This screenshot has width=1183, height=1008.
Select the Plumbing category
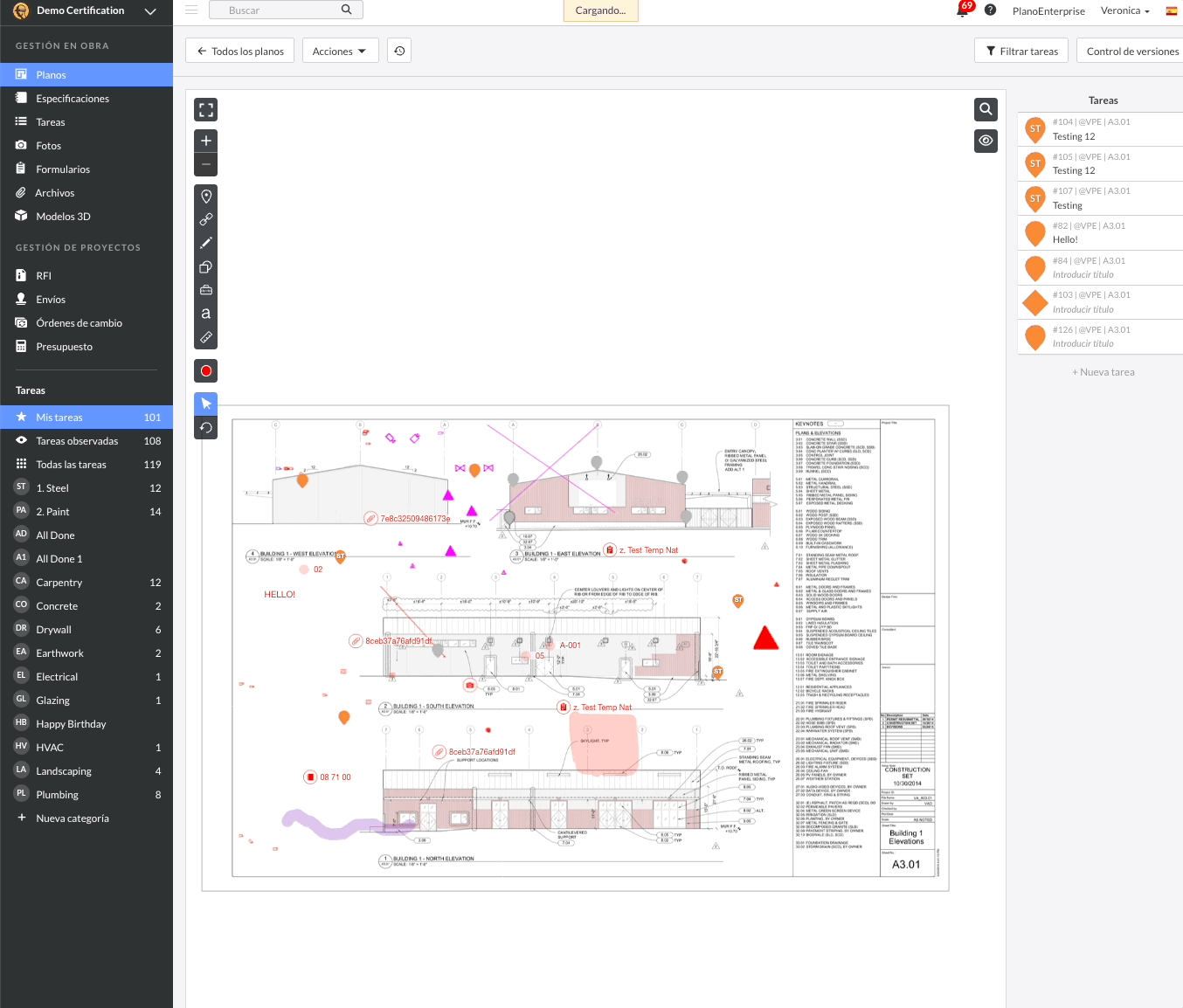point(86,795)
